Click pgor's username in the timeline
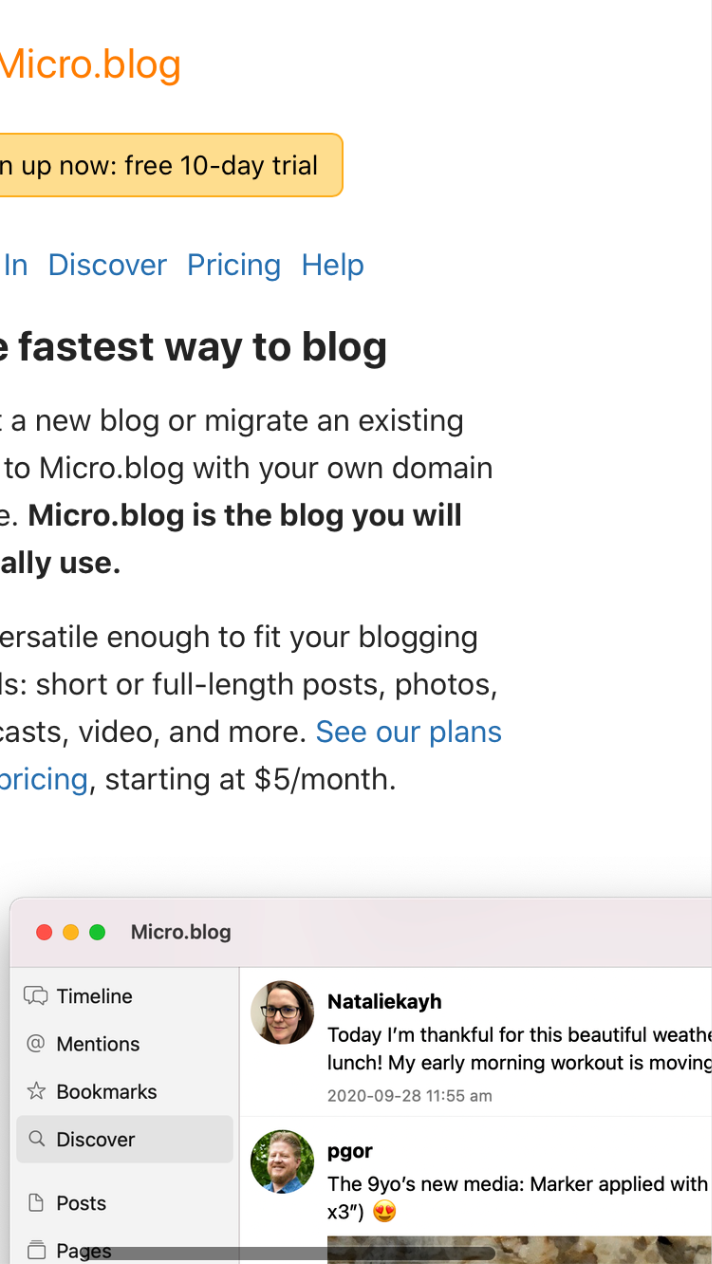This screenshot has height=1264, width=712. 349,1150
